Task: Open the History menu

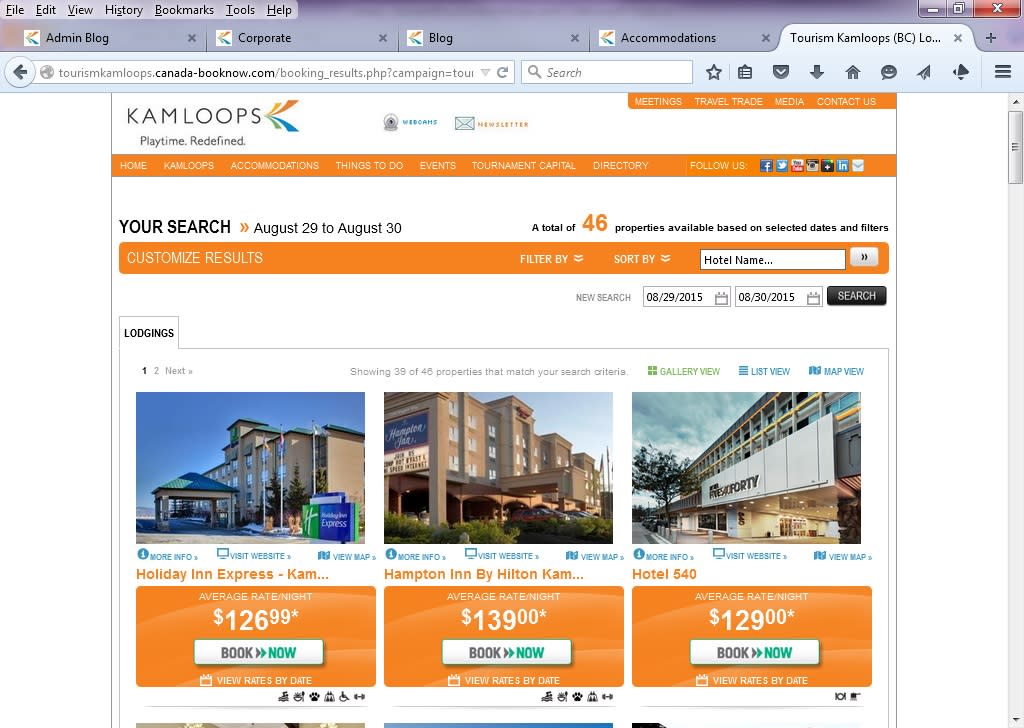Action: [x=123, y=10]
